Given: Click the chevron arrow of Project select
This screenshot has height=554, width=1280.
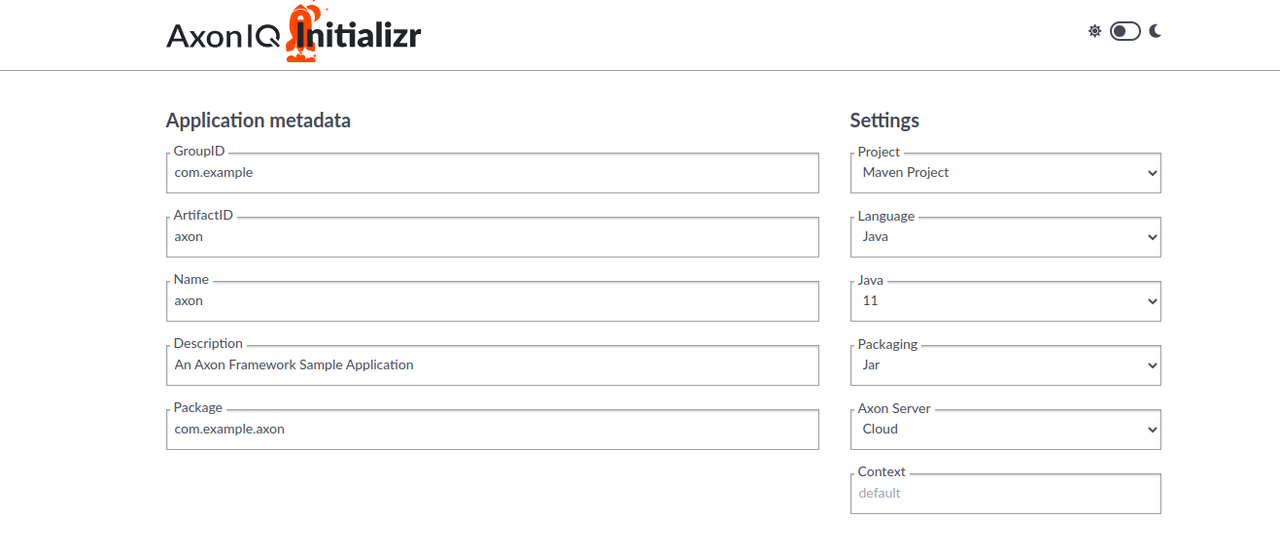Looking at the screenshot, I should (x=1152, y=174).
